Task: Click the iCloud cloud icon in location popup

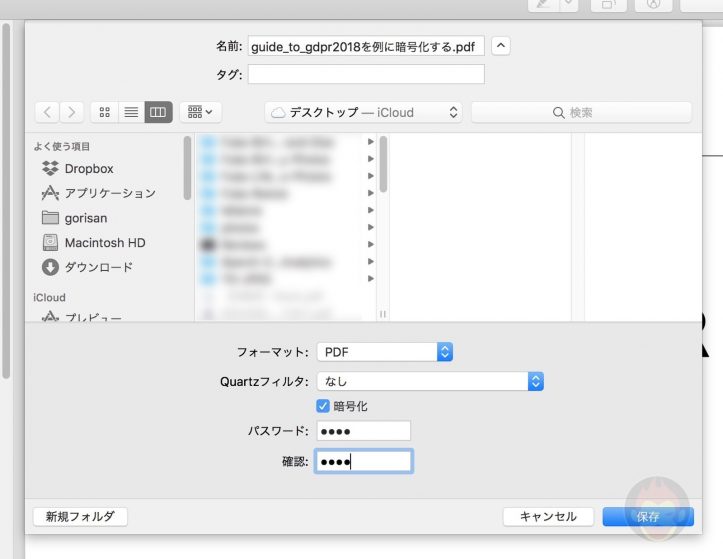Action: (x=278, y=113)
